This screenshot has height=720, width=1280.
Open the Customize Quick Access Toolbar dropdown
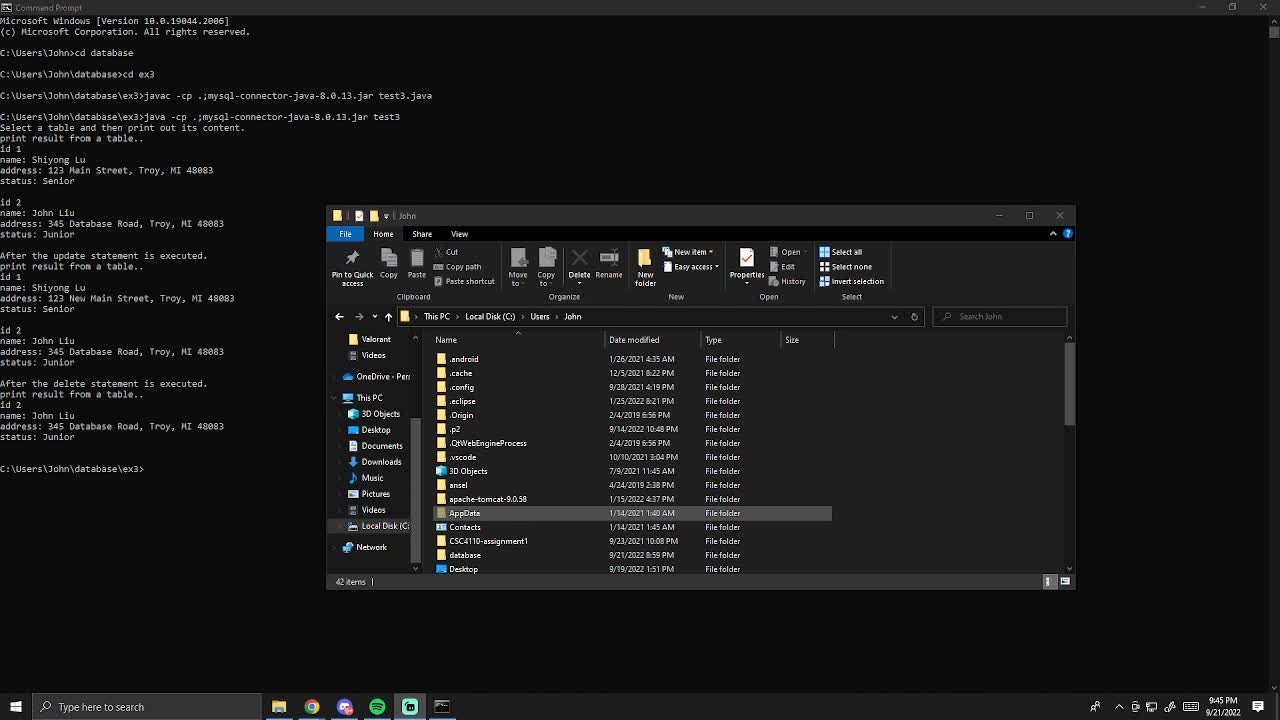(386, 216)
